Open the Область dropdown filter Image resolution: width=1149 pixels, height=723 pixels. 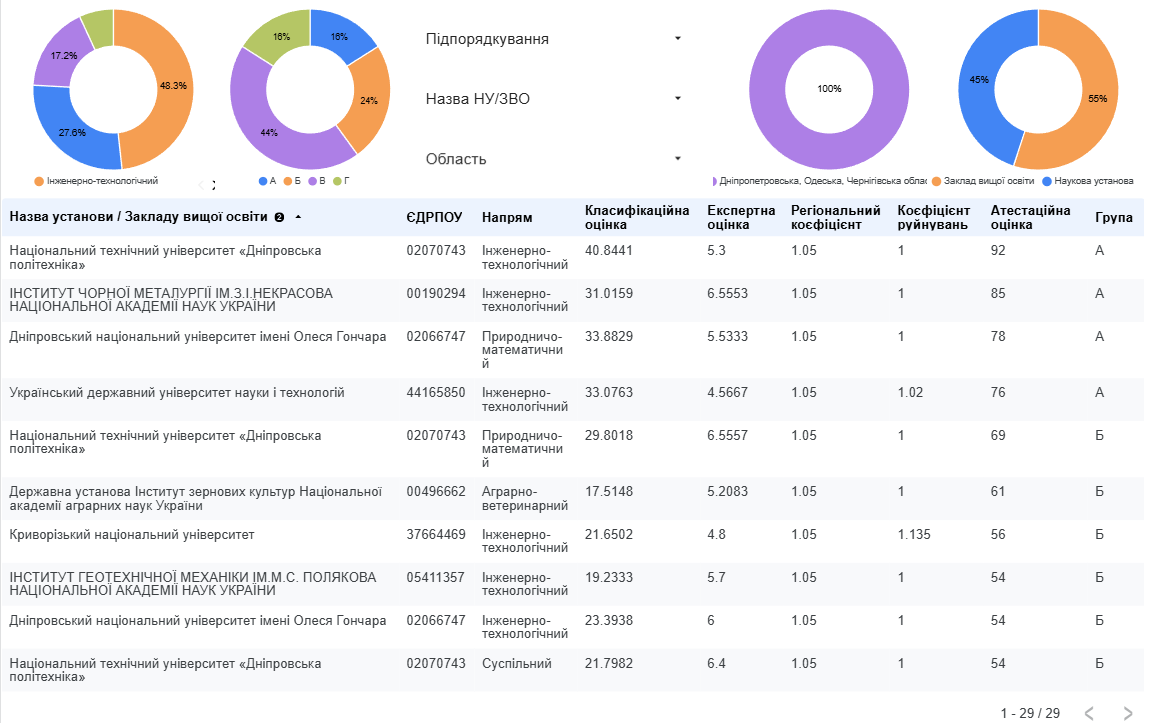pyautogui.click(x=553, y=159)
